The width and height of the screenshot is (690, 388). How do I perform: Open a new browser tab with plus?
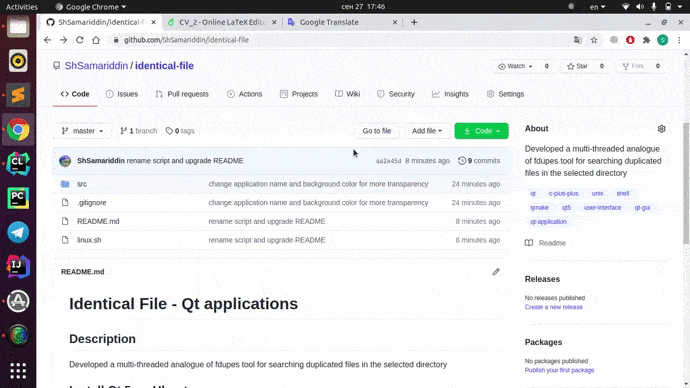pyautogui.click(x=414, y=22)
